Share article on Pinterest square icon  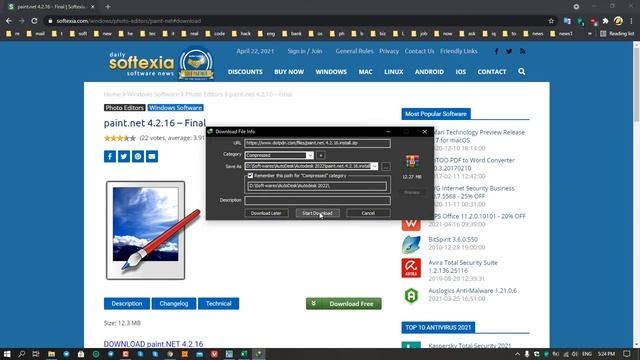pyautogui.click(x=138, y=156)
